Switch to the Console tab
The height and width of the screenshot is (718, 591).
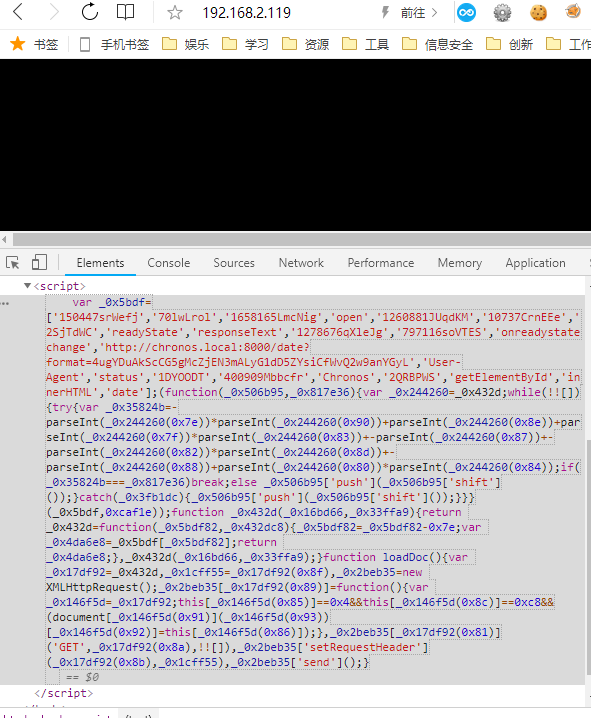(168, 263)
